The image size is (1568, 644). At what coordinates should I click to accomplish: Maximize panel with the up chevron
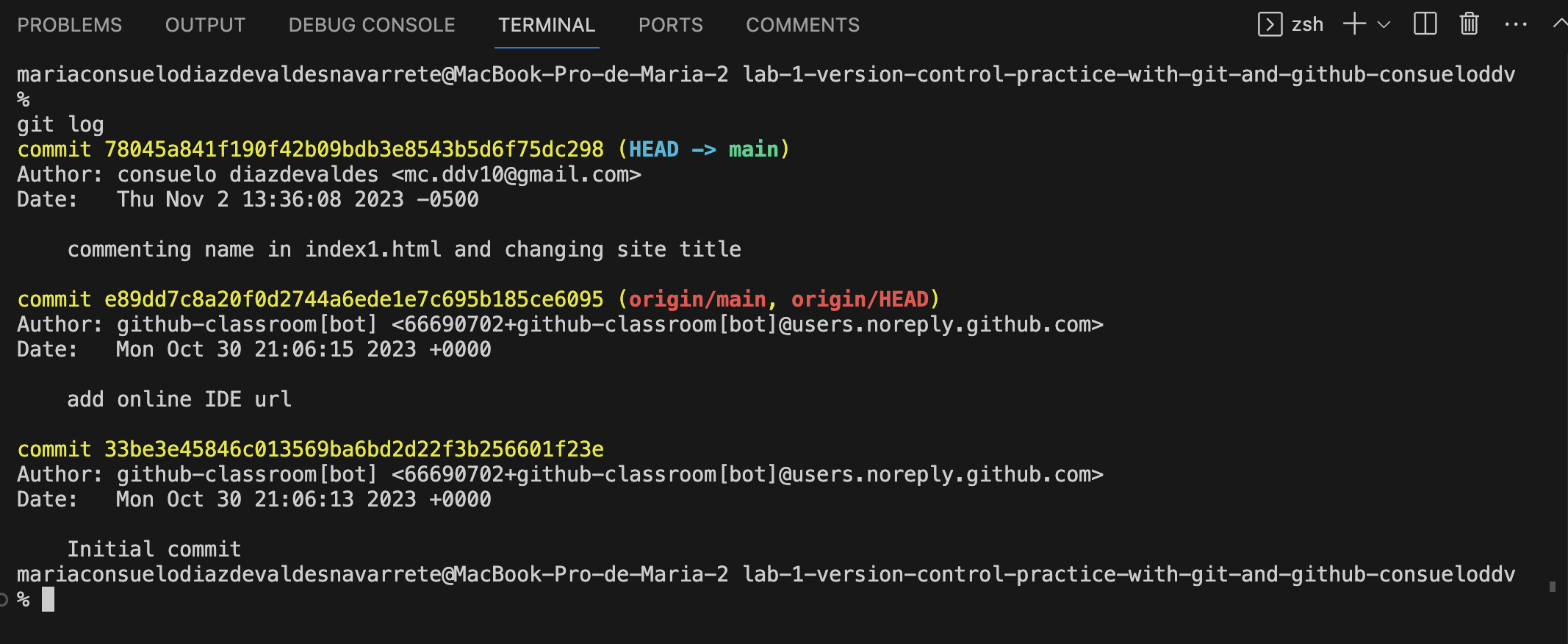pyautogui.click(x=1561, y=24)
